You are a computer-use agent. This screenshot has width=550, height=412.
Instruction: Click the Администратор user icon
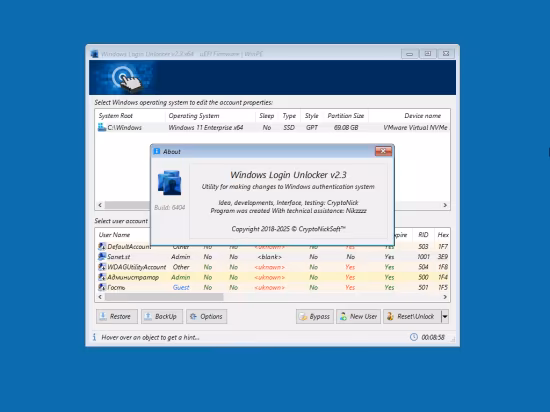pos(102,277)
